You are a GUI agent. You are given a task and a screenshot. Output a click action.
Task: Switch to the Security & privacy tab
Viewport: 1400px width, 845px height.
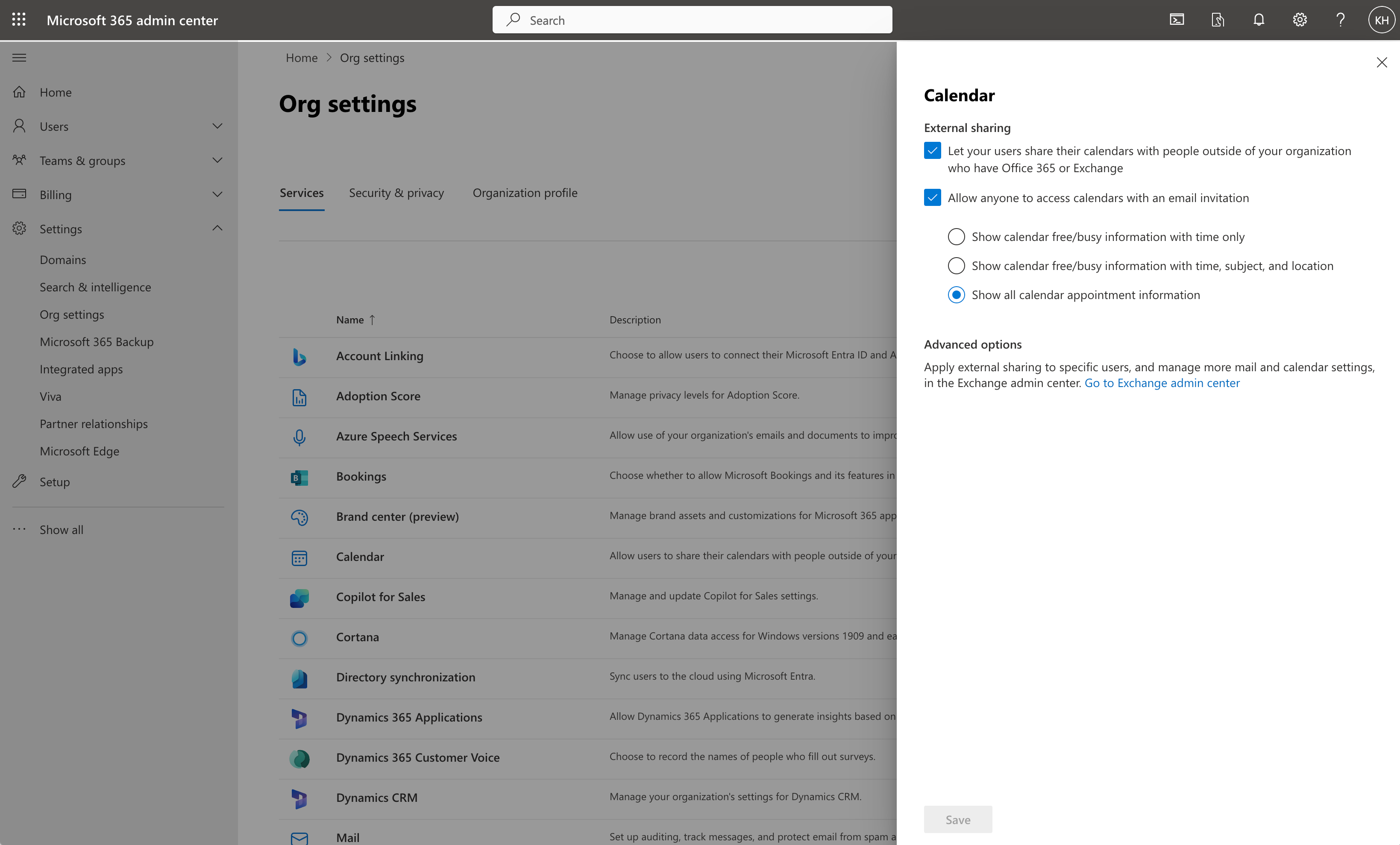click(x=396, y=193)
